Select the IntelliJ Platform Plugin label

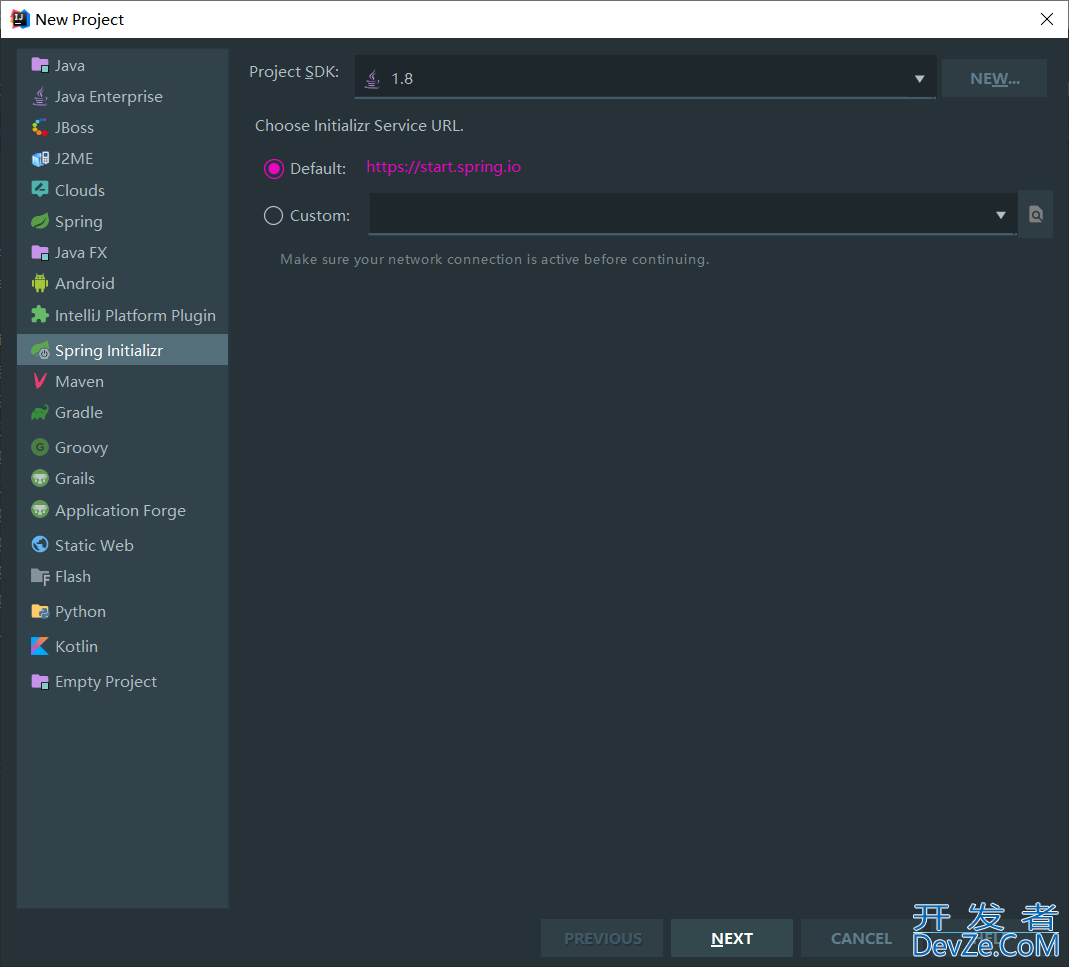point(135,315)
